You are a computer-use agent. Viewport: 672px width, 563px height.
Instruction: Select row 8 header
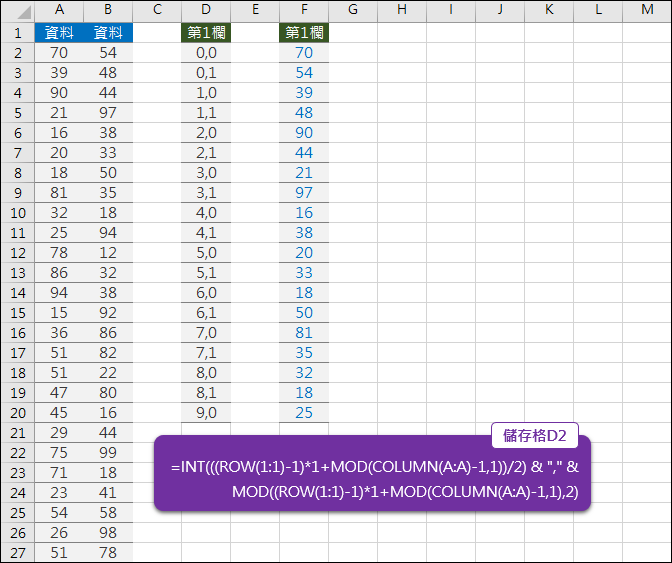click(18, 173)
